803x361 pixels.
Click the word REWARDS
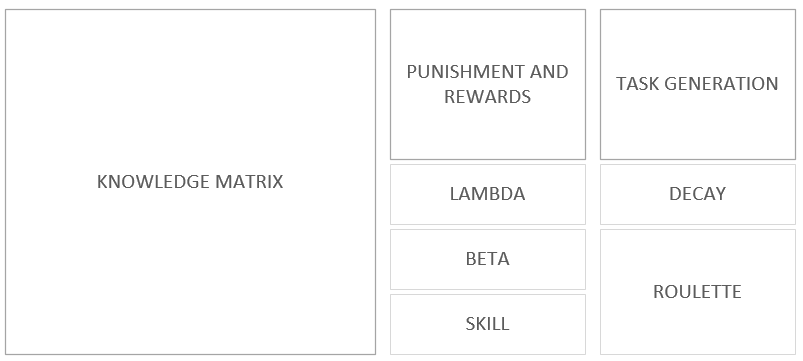coord(488,97)
